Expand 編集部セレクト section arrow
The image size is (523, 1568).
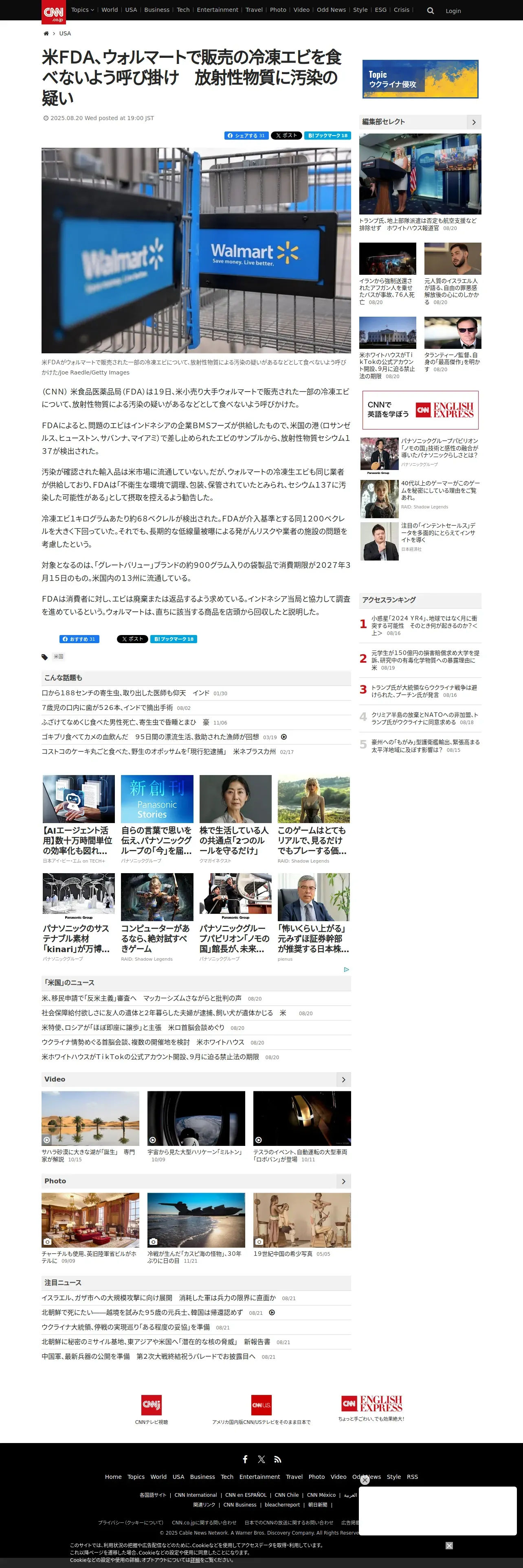[474, 122]
